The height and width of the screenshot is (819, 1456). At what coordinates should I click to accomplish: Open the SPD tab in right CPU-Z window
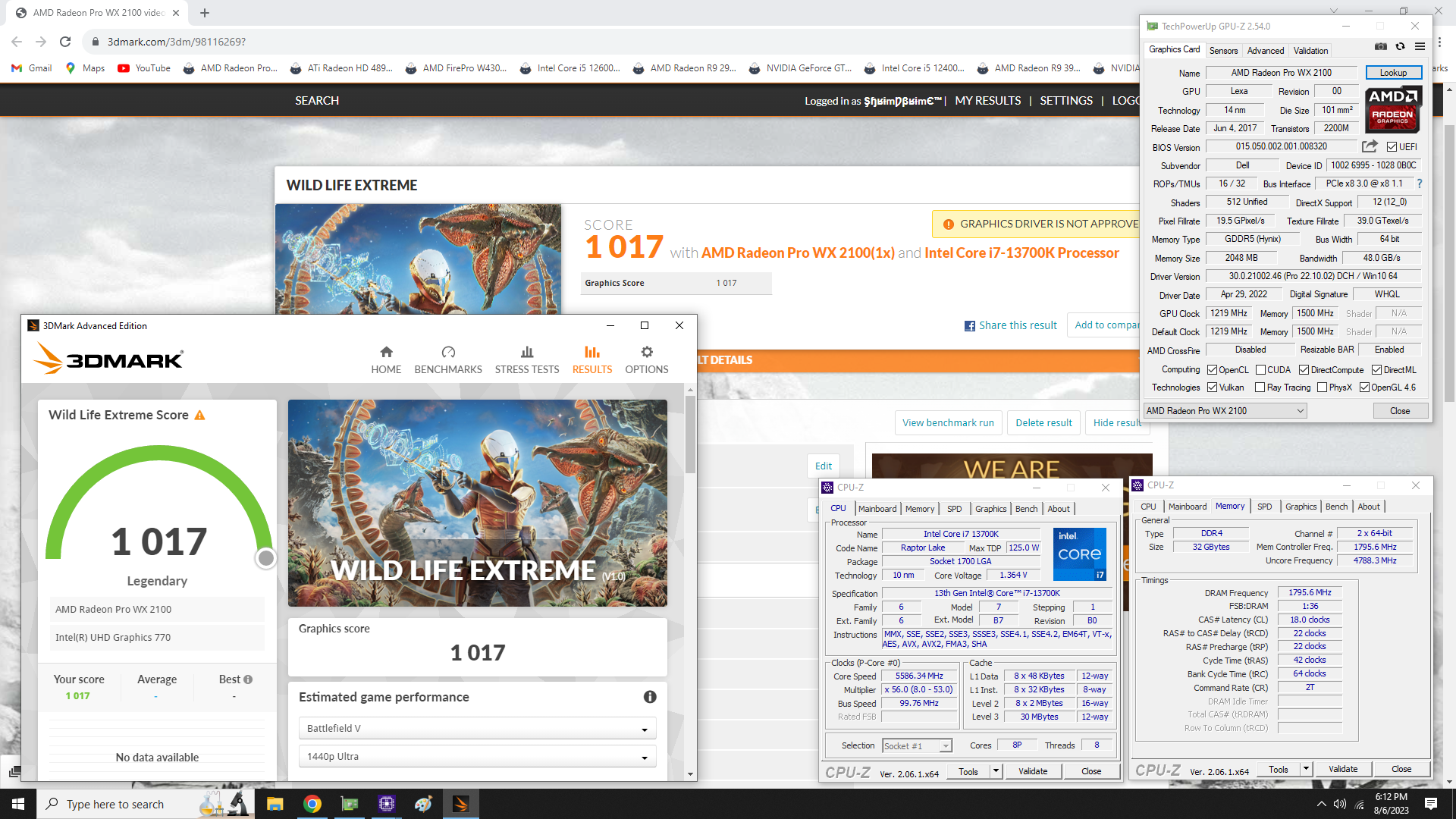(1264, 507)
